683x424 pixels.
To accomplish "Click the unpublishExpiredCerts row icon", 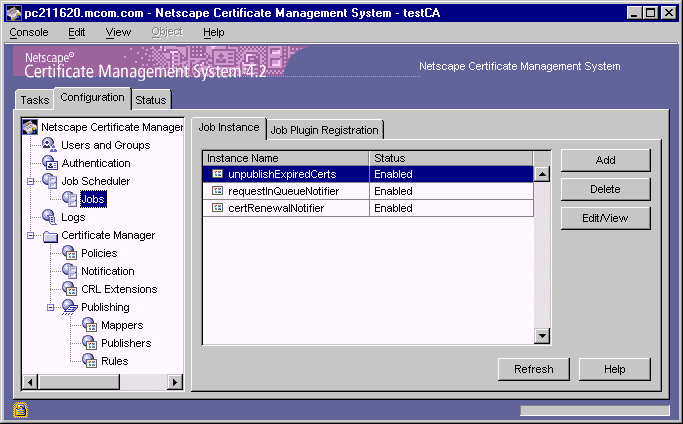I will [x=217, y=174].
